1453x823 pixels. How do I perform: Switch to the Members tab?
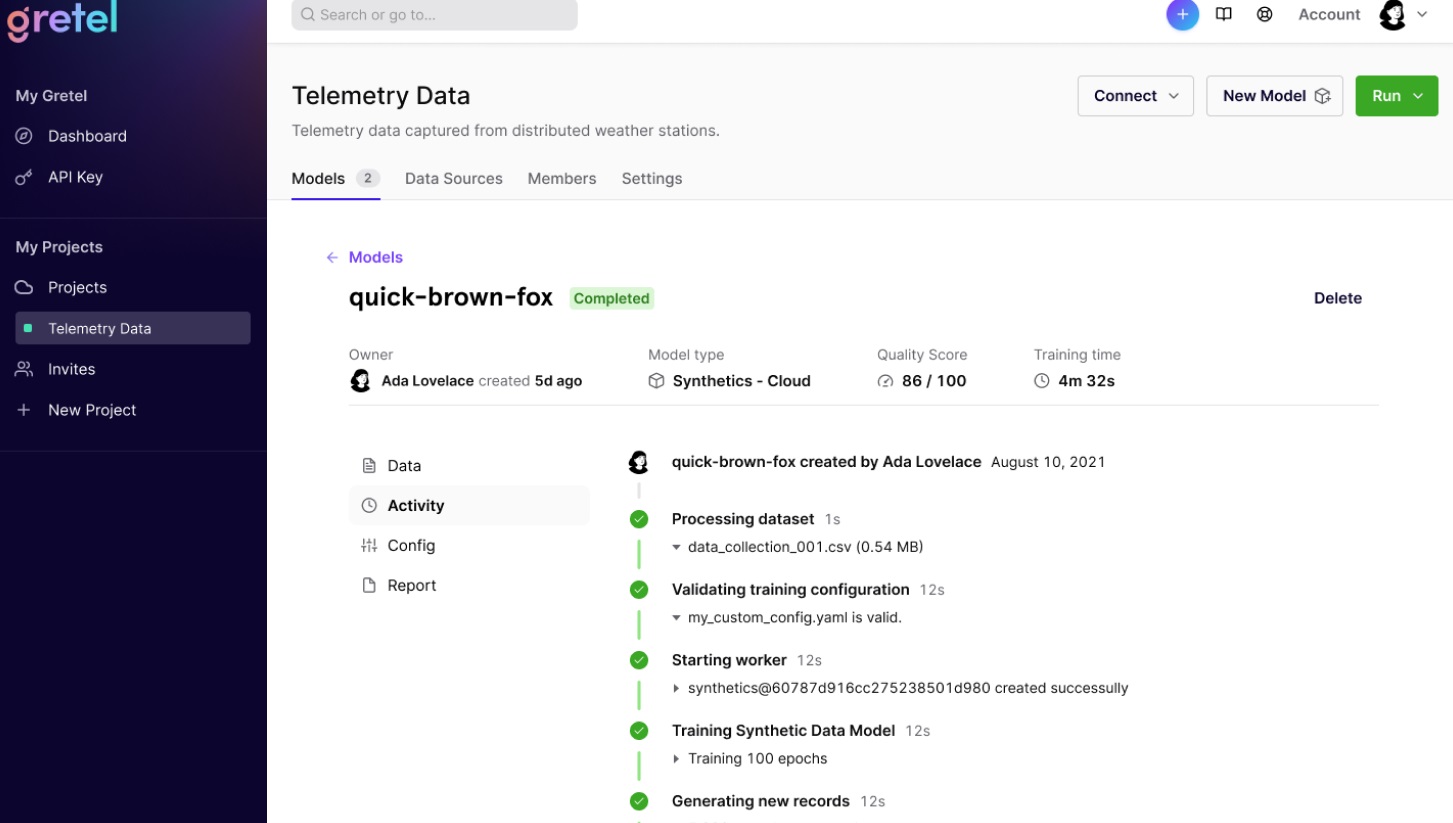(x=562, y=179)
